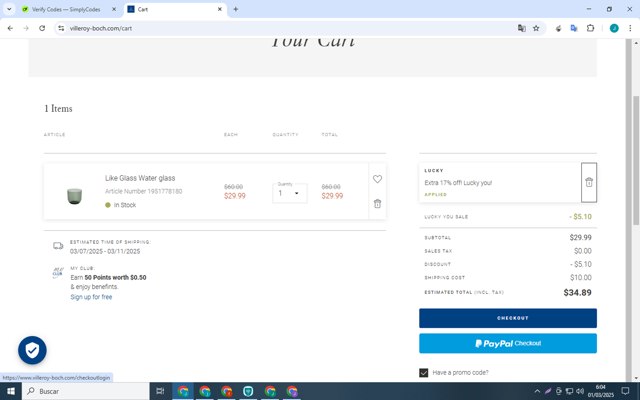Add Like Glass Water glass to wishlist heart
The width and height of the screenshot is (640, 400).
tap(377, 179)
